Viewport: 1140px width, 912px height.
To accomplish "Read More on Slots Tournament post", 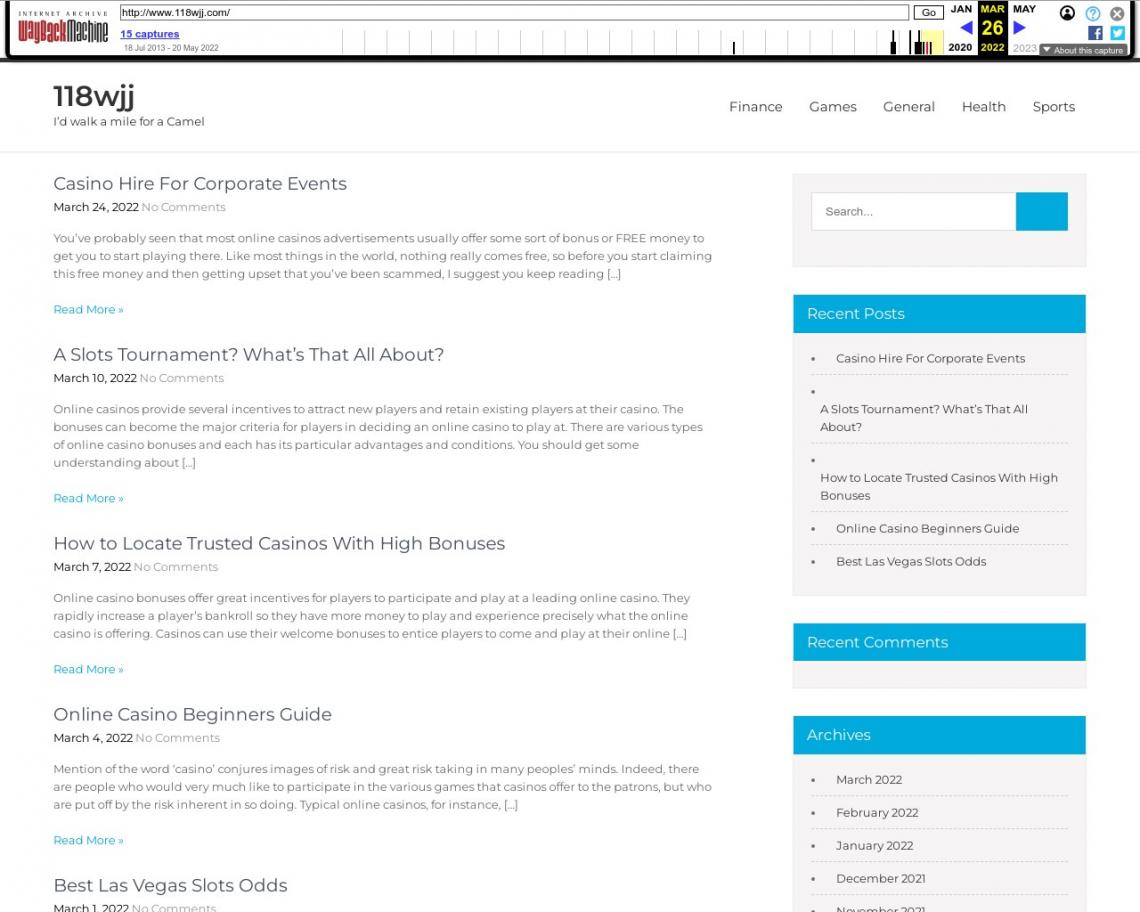I will click(x=88, y=499).
